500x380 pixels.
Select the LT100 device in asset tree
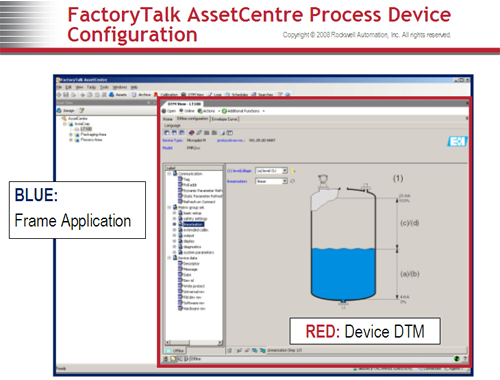[86, 129]
